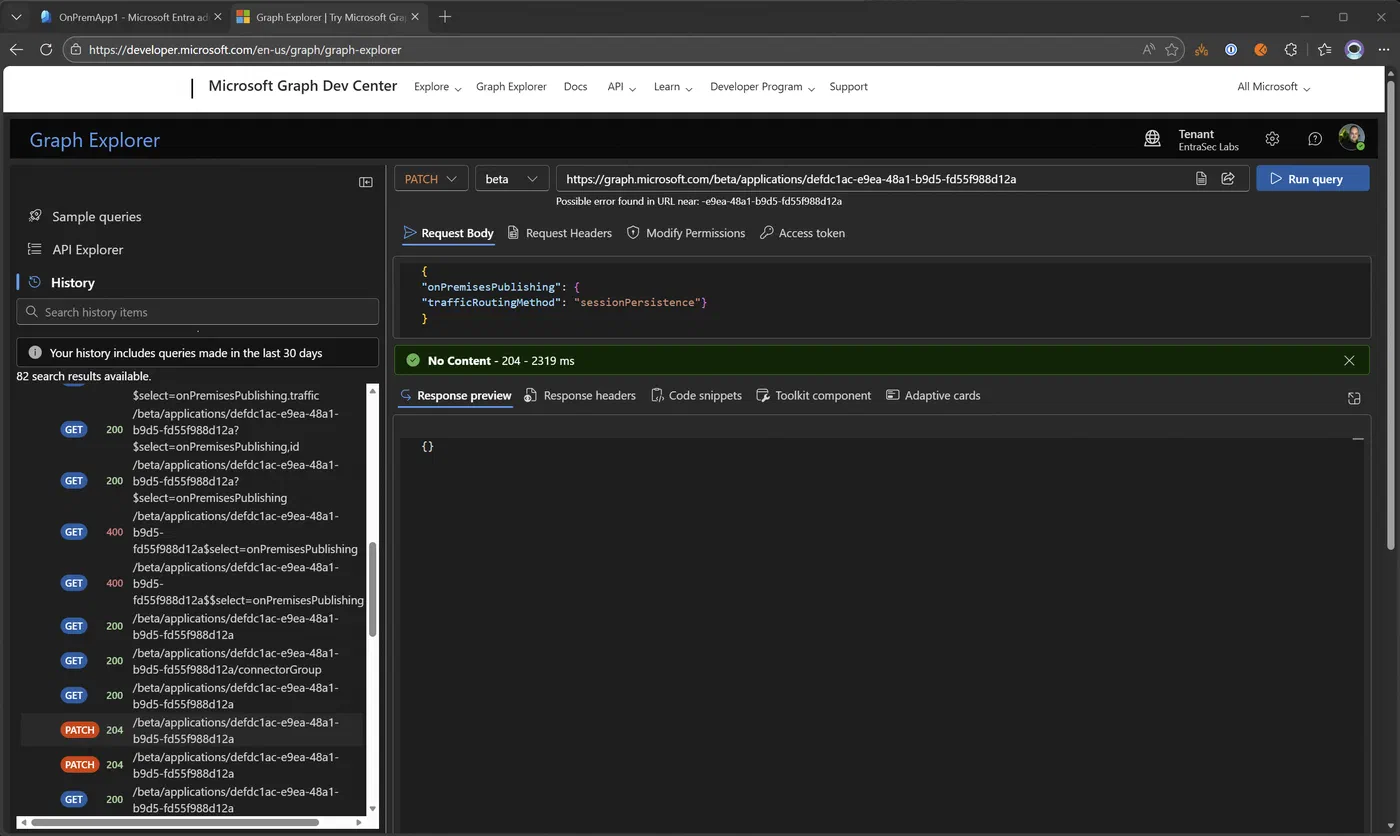1400x836 pixels.
Task: Switch to the Request Headers tab
Action: [560, 233]
